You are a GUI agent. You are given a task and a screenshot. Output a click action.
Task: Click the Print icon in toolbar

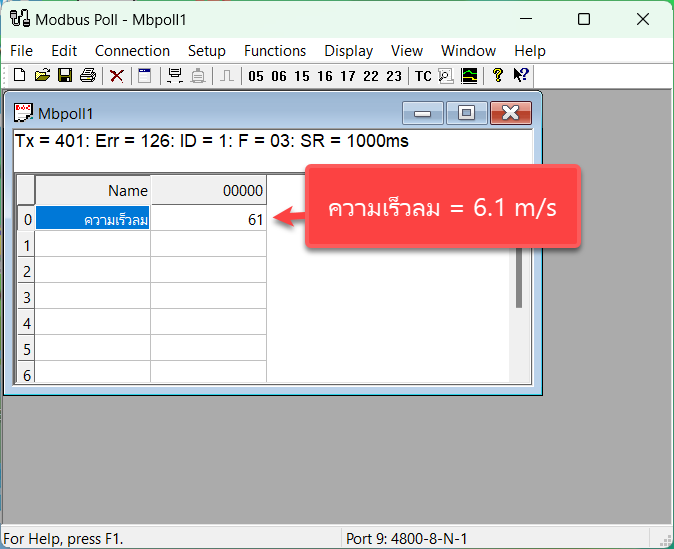88,76
